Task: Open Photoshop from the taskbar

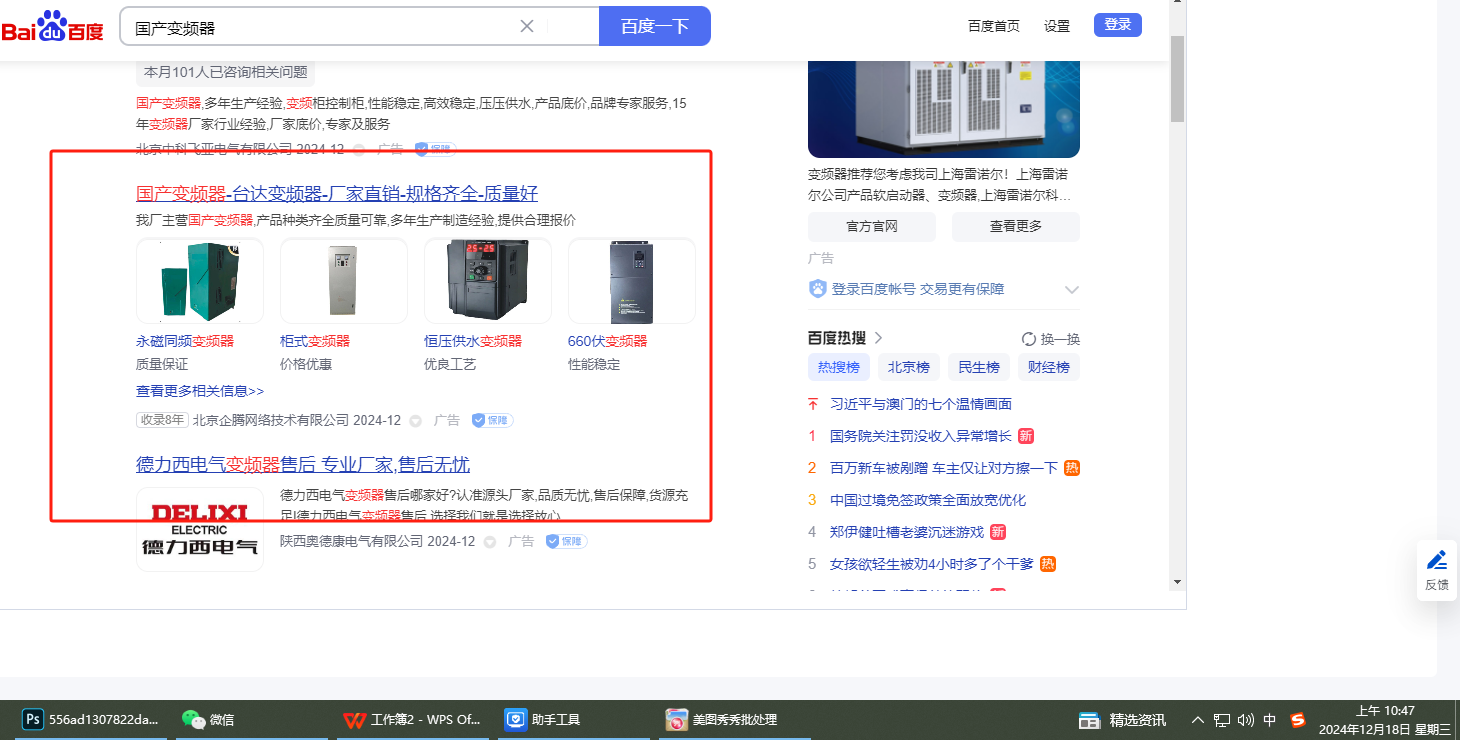Action: [x=92, y=719]
